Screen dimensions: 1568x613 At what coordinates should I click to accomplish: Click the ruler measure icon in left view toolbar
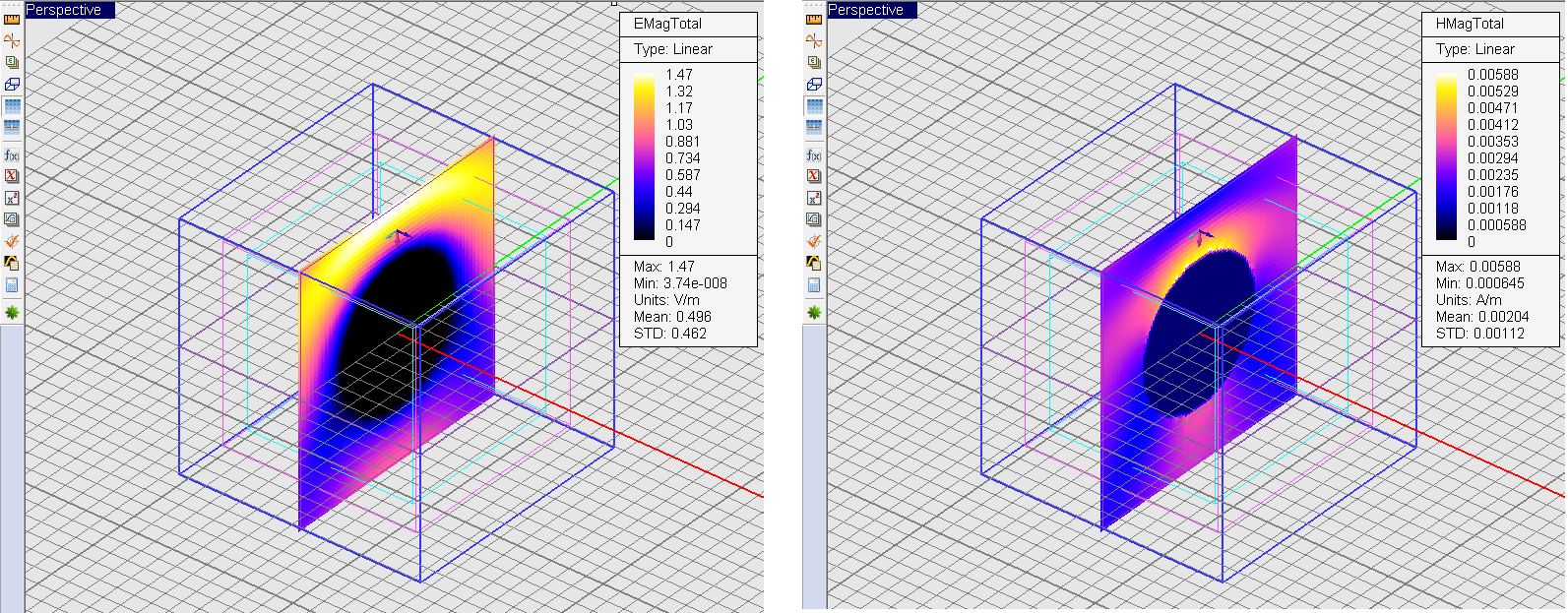[x=12, y=18]
